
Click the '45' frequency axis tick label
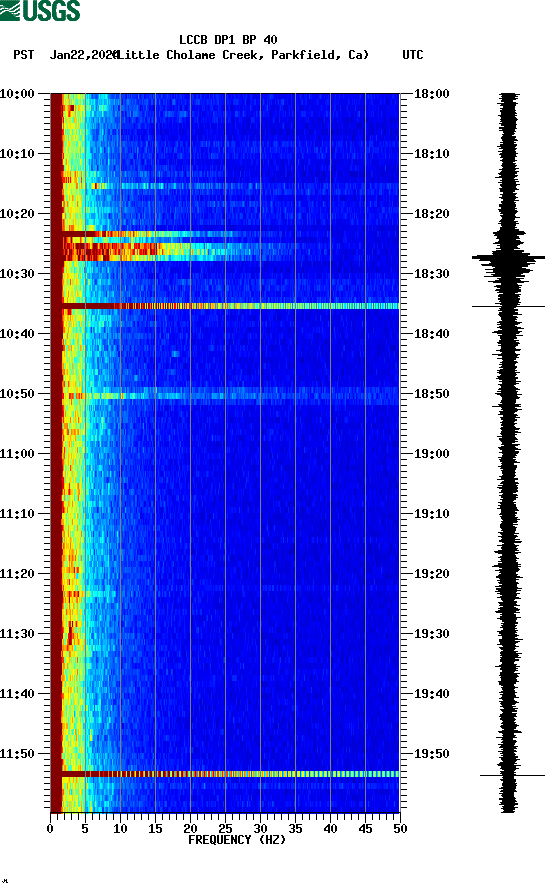[365, 829]
